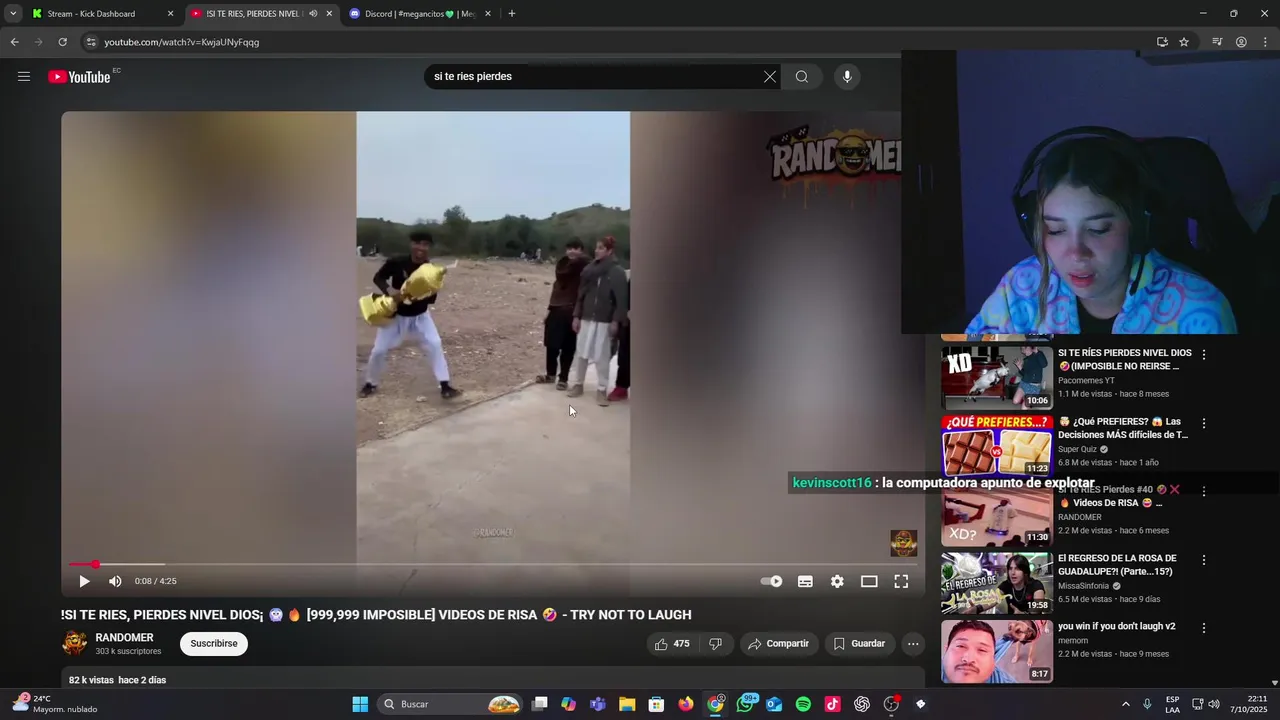Open options menu for Rosa de Guadalupe video
This screenshot has width=1280, height=720.
[1204, 560]
